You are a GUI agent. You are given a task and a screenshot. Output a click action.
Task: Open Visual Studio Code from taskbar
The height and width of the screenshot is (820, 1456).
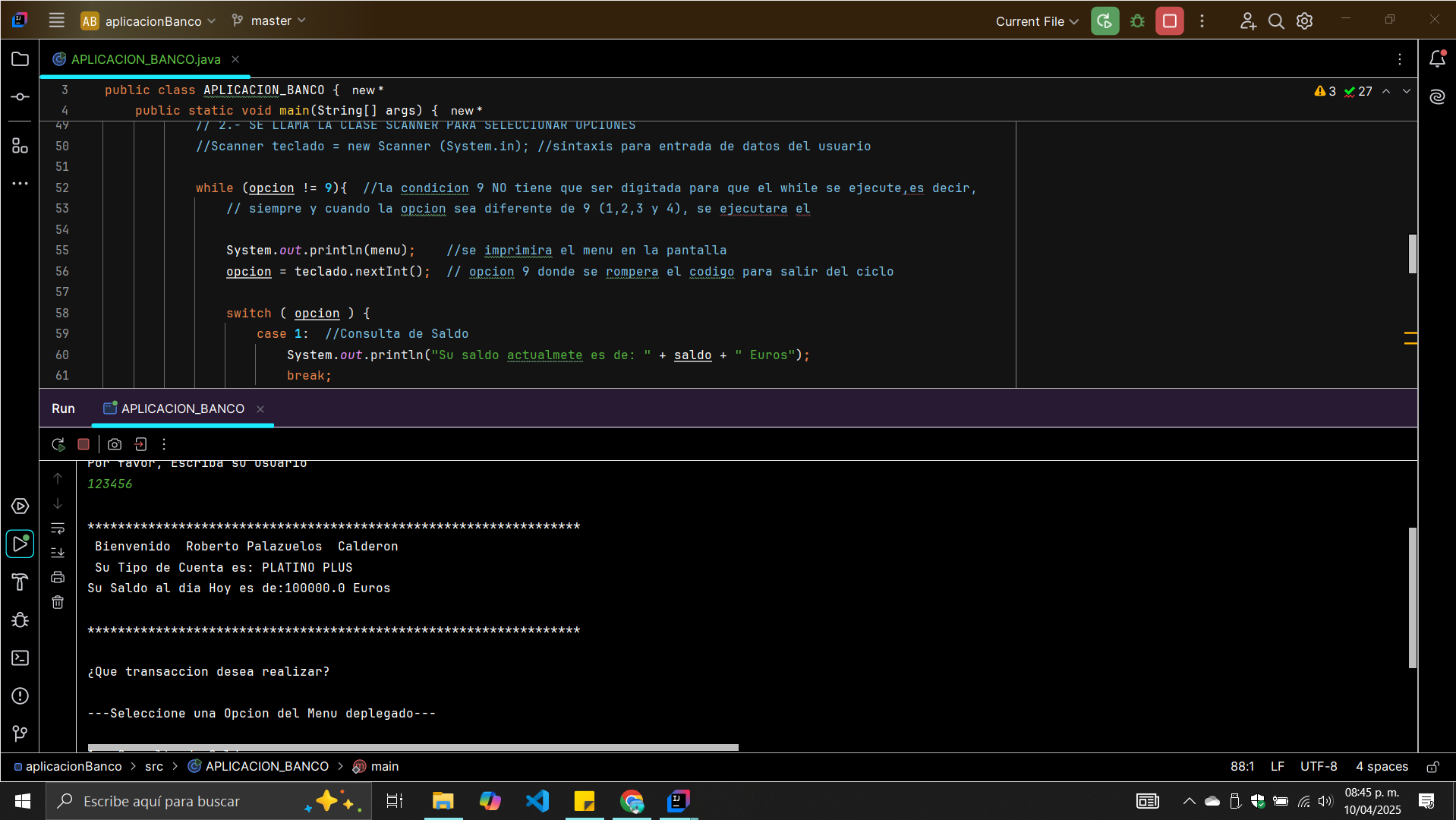pos(537,801)
